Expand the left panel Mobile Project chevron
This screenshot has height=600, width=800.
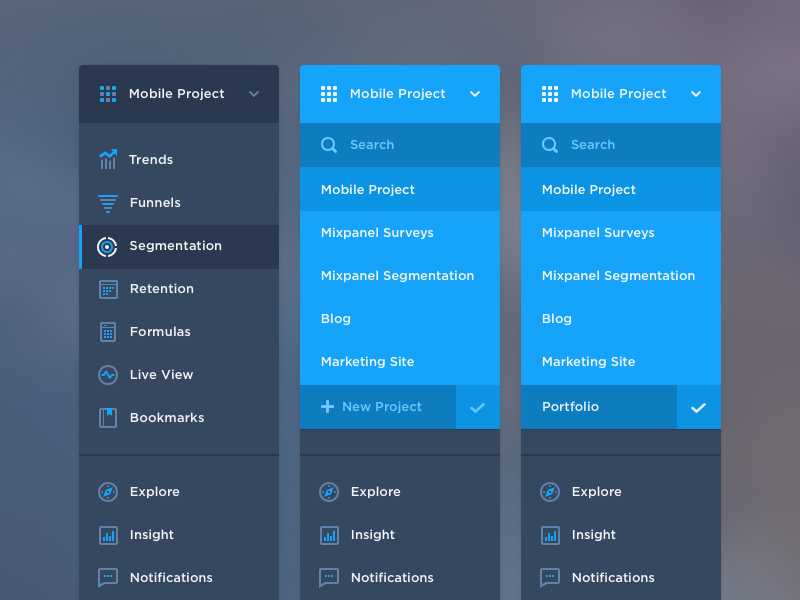[254, 94]
